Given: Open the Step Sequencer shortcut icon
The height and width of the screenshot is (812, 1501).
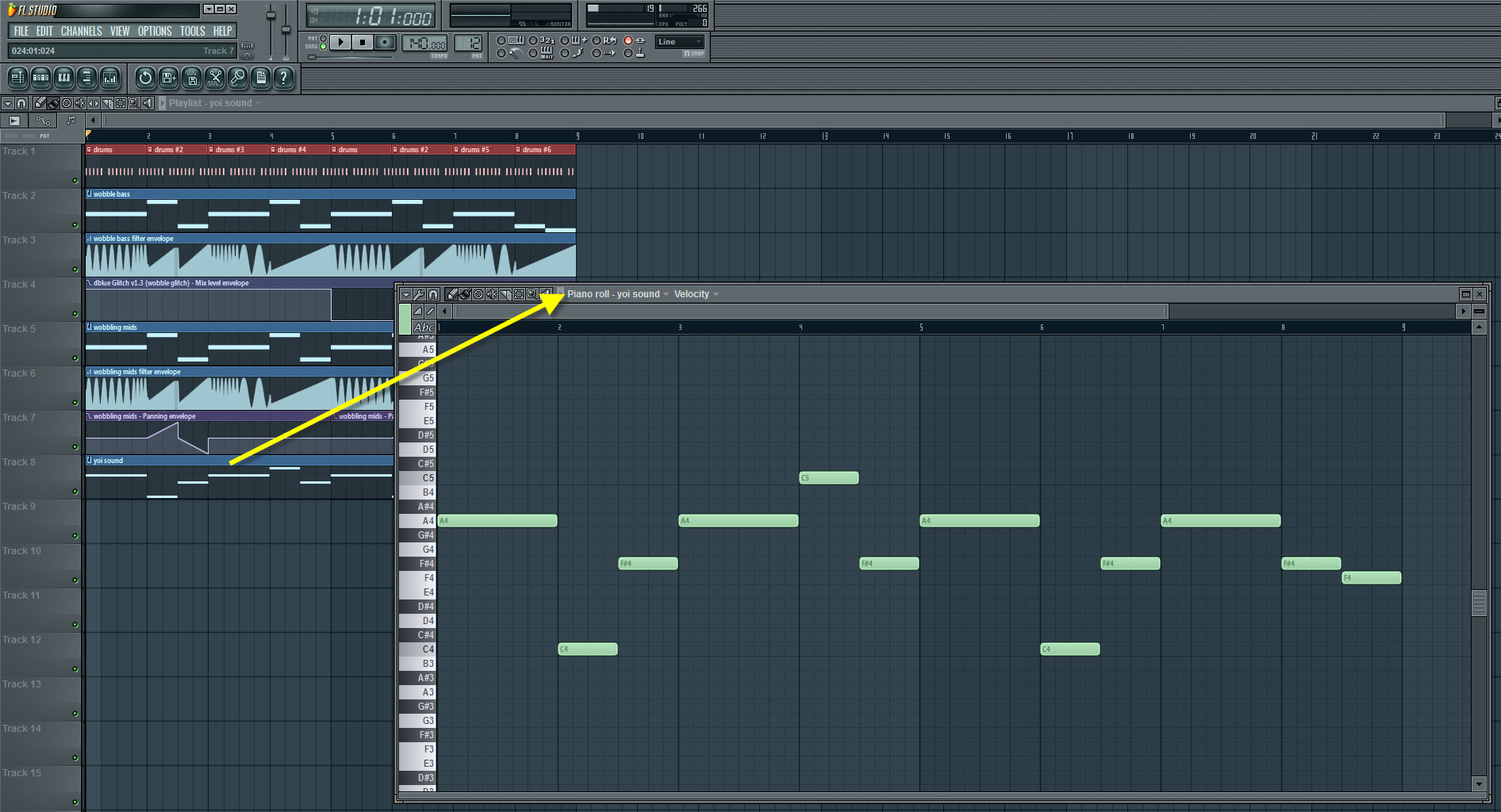Looking at the screenshot, I should [x=40, y=78].
